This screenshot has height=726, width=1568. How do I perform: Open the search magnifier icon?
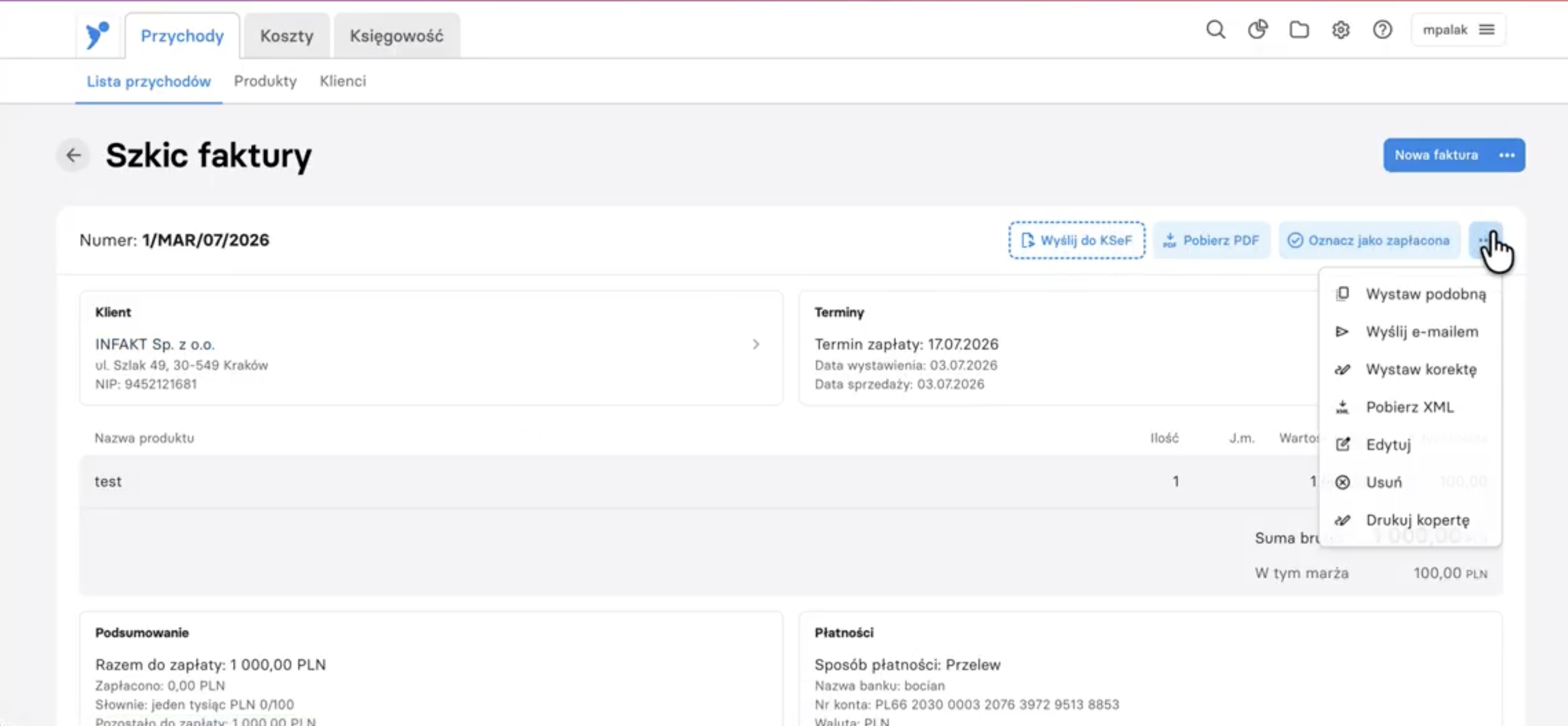pyautogui.click(x=1215, y=30)
